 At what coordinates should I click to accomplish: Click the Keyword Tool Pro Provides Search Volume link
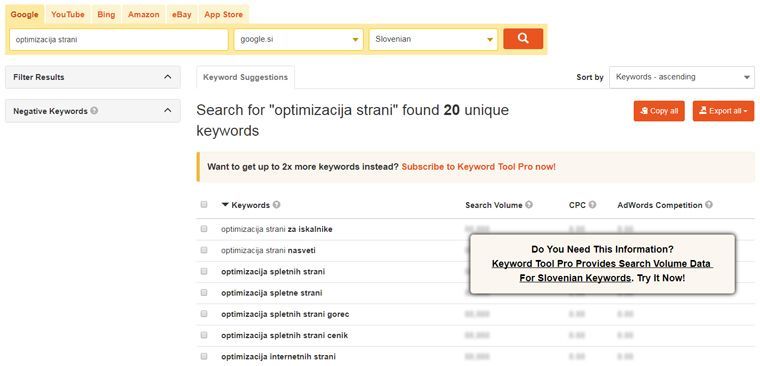(601, 271)
